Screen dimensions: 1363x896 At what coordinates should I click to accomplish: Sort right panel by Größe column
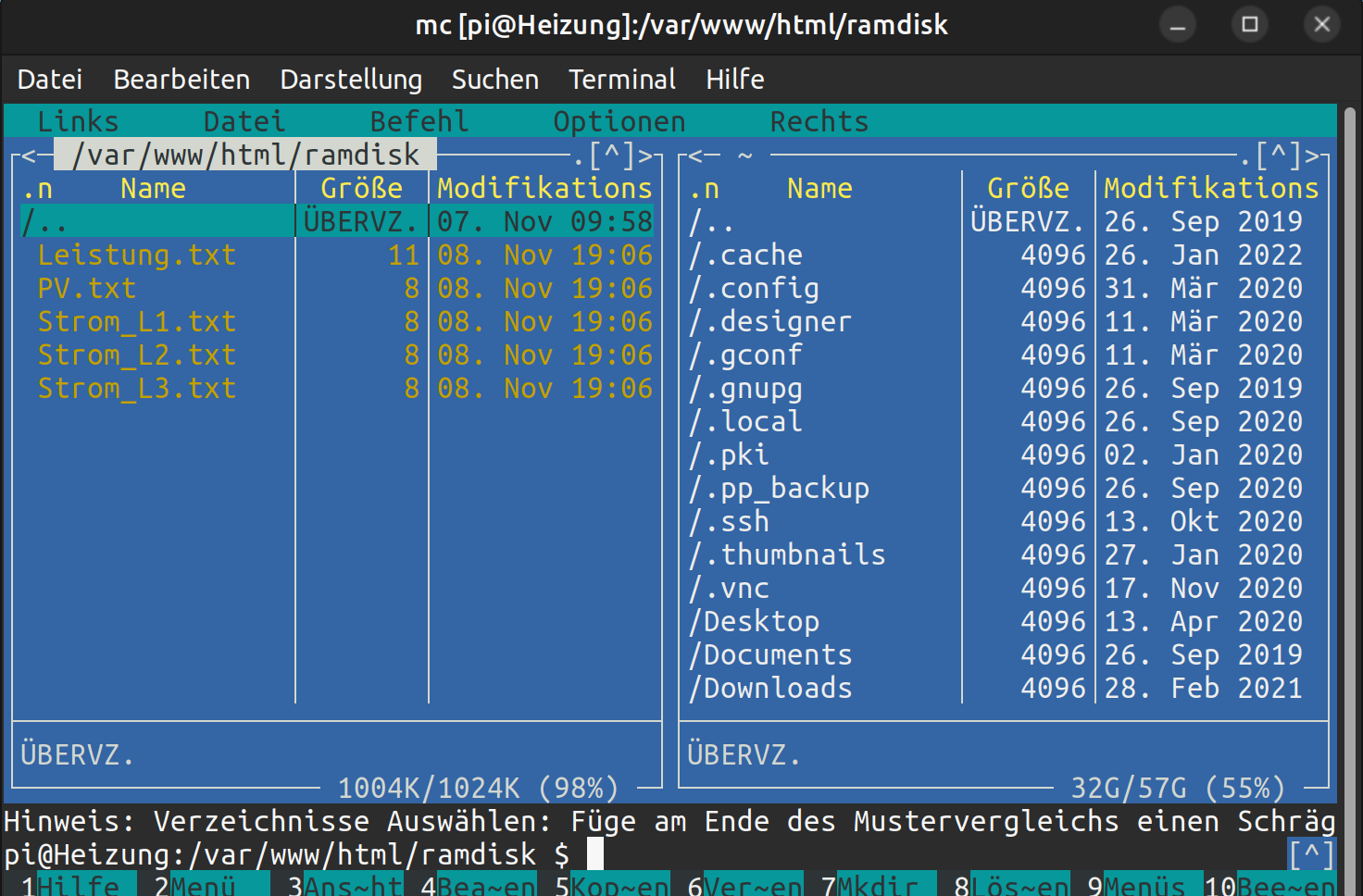pyautogui.click(x=1028, y=188)
